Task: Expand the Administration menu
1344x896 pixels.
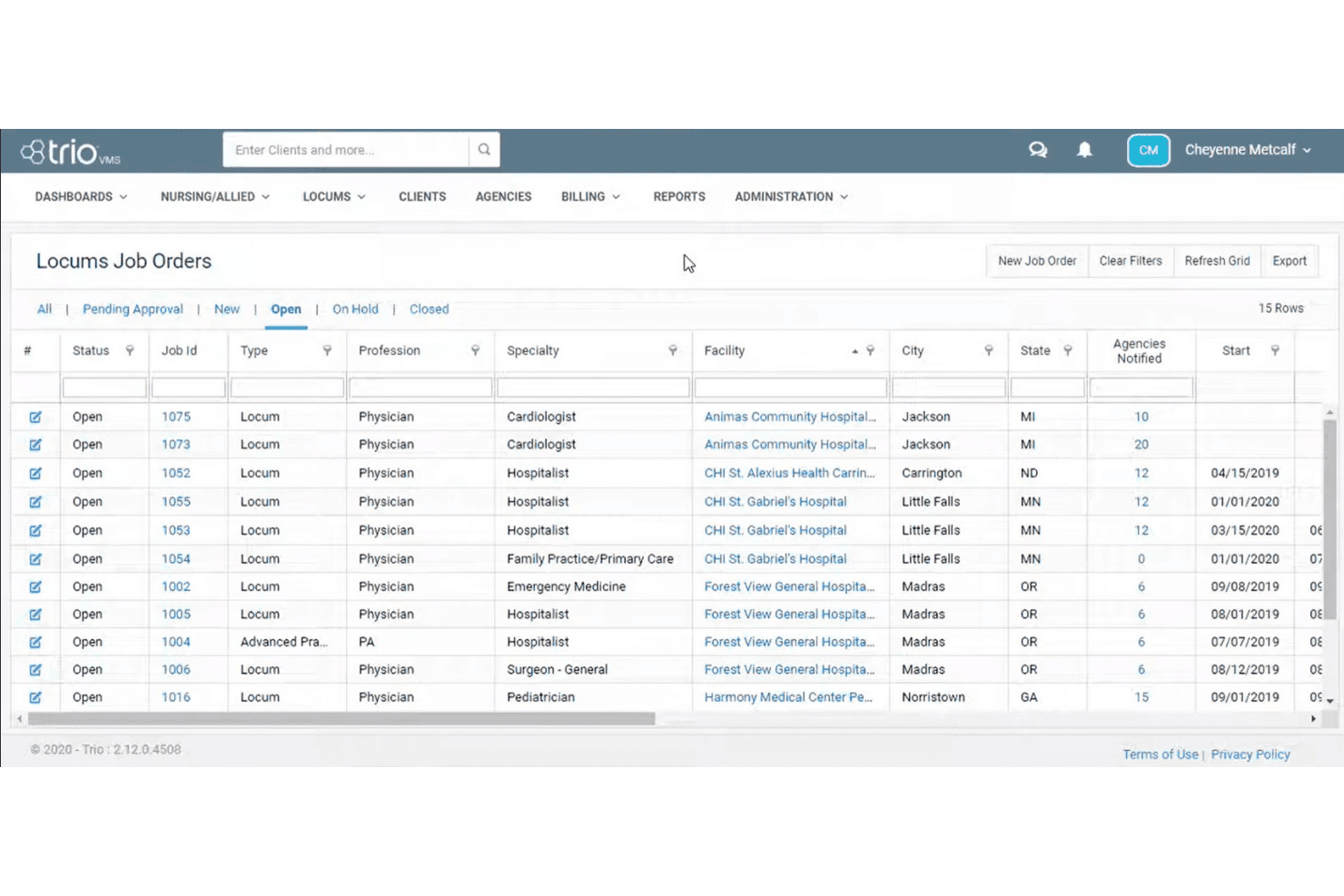Action: tap(791, 197)
